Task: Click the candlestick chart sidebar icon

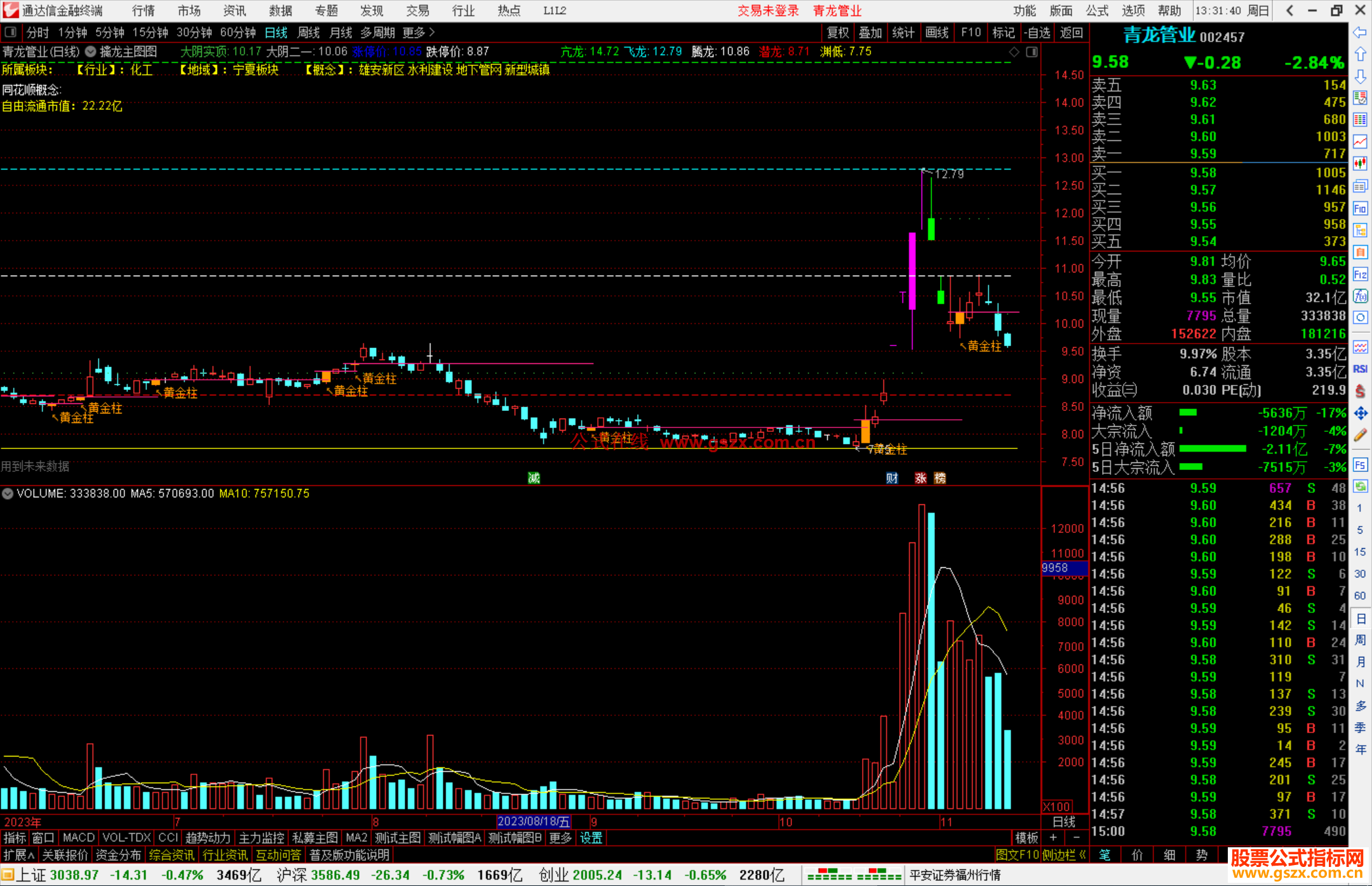Action: tap(1360, 164)
